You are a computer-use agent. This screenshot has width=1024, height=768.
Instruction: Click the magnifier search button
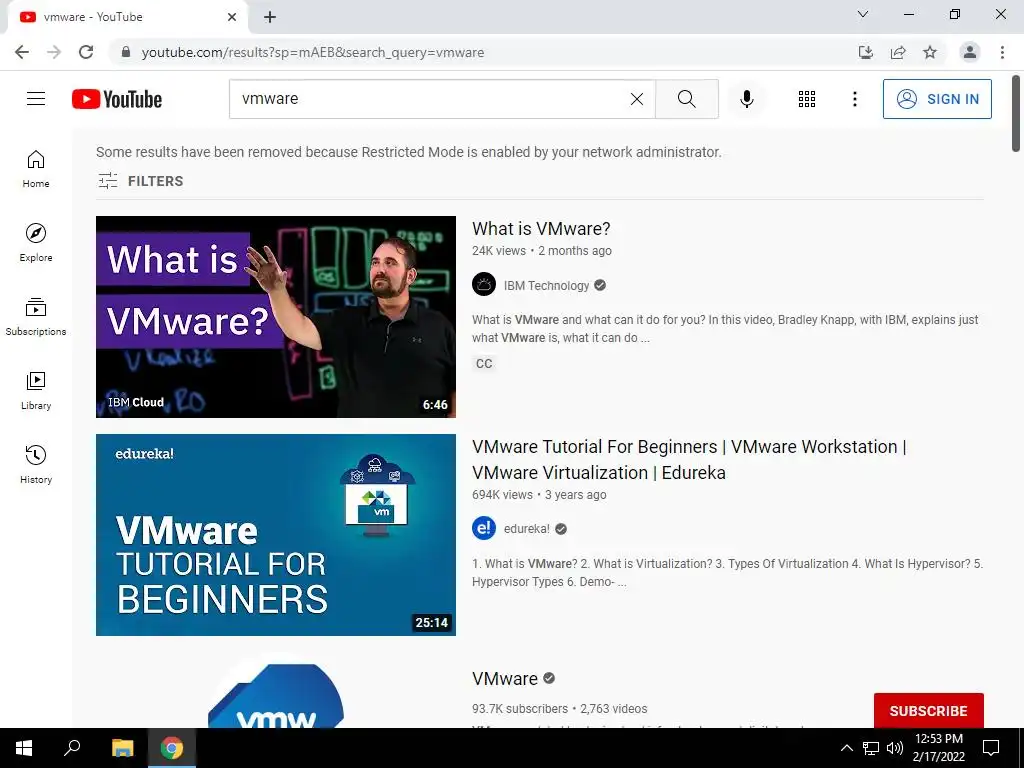pos(686,99)
